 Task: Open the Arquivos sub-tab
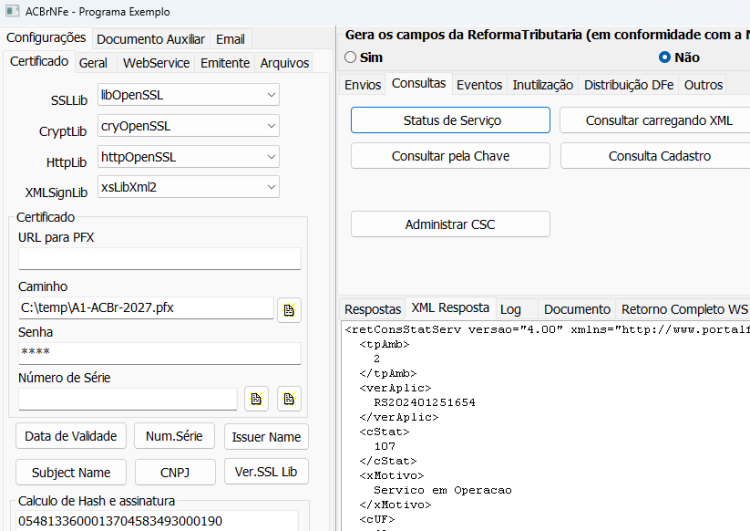(285, 63)
